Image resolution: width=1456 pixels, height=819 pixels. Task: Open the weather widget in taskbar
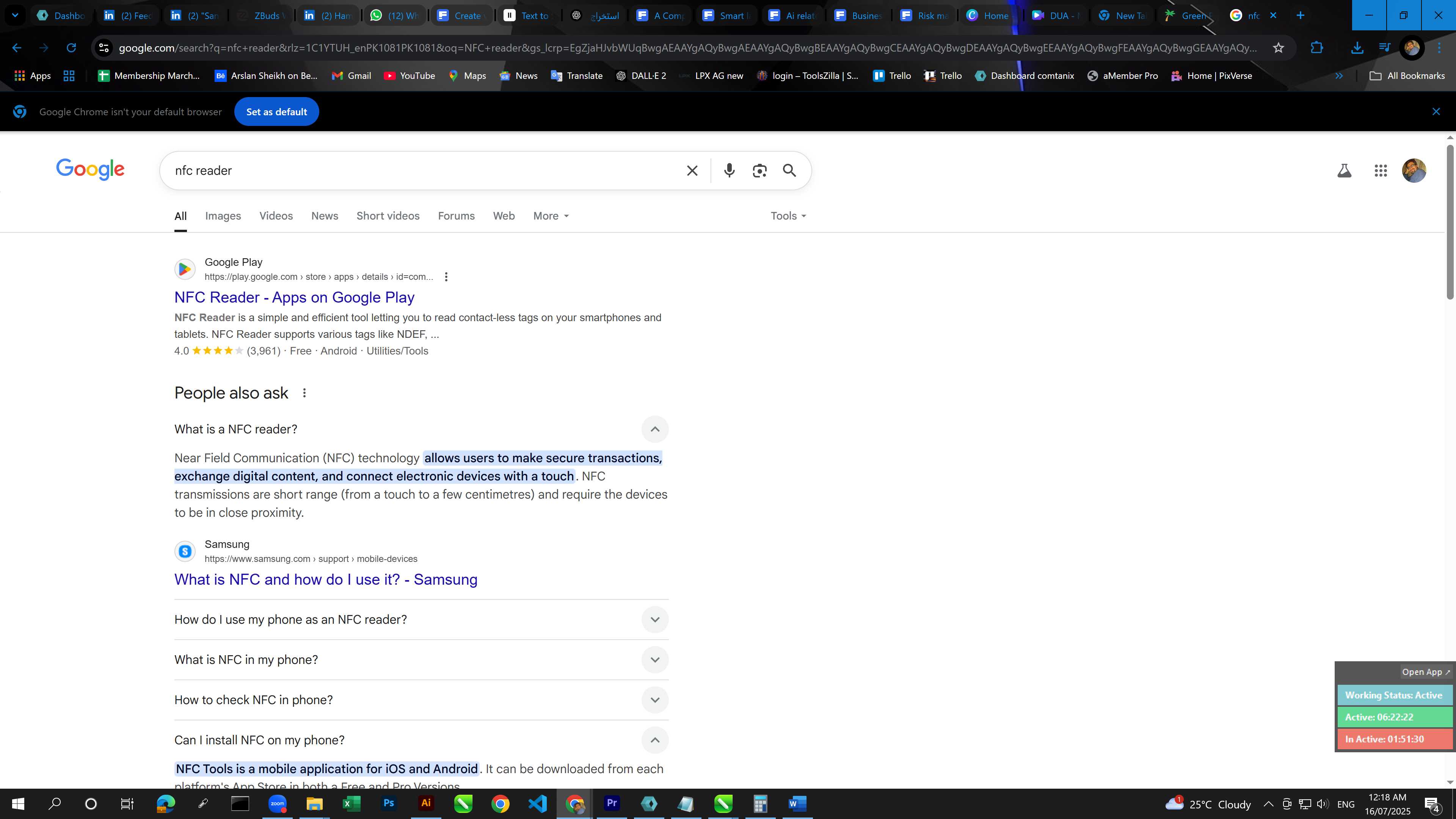[x=1208, y=804]
